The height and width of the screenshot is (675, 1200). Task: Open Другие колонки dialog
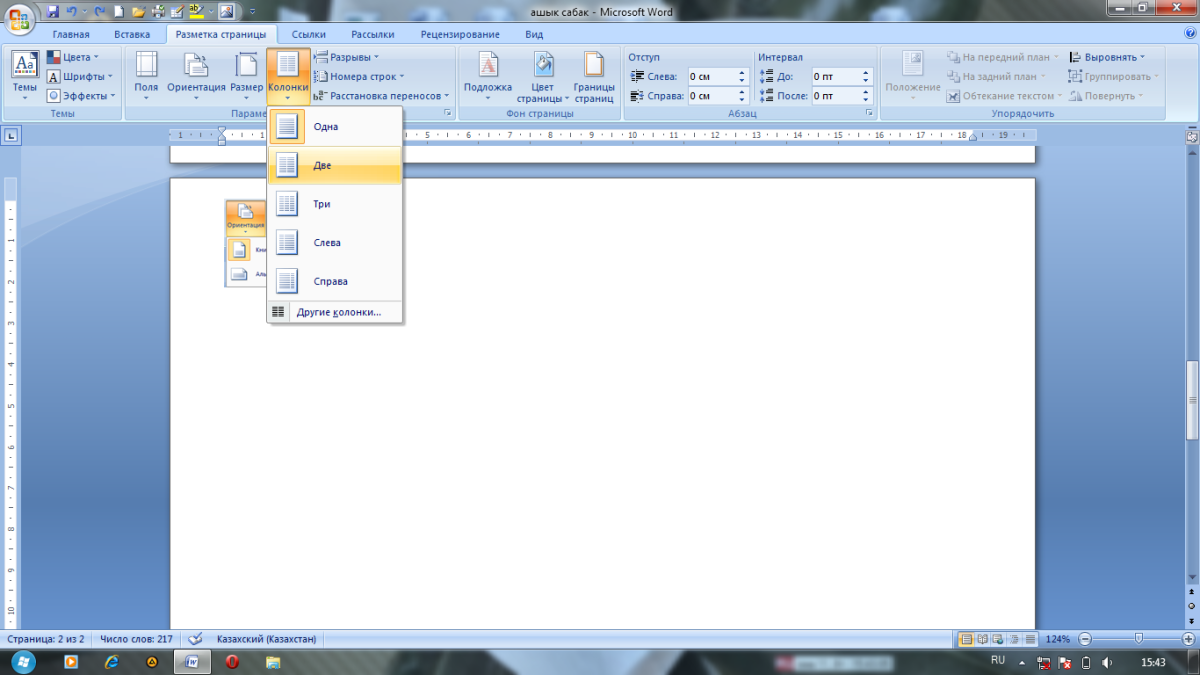335,312
